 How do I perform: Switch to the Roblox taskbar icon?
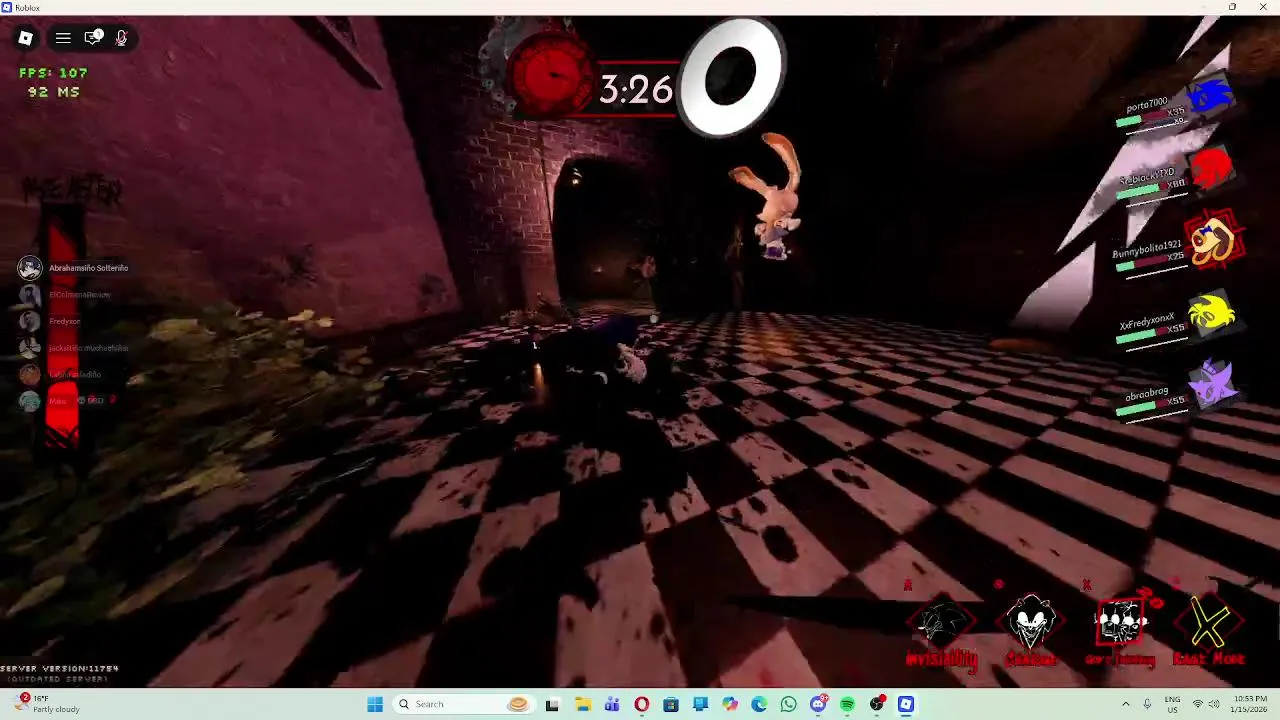pyautogui.click(x=906, y=704)
